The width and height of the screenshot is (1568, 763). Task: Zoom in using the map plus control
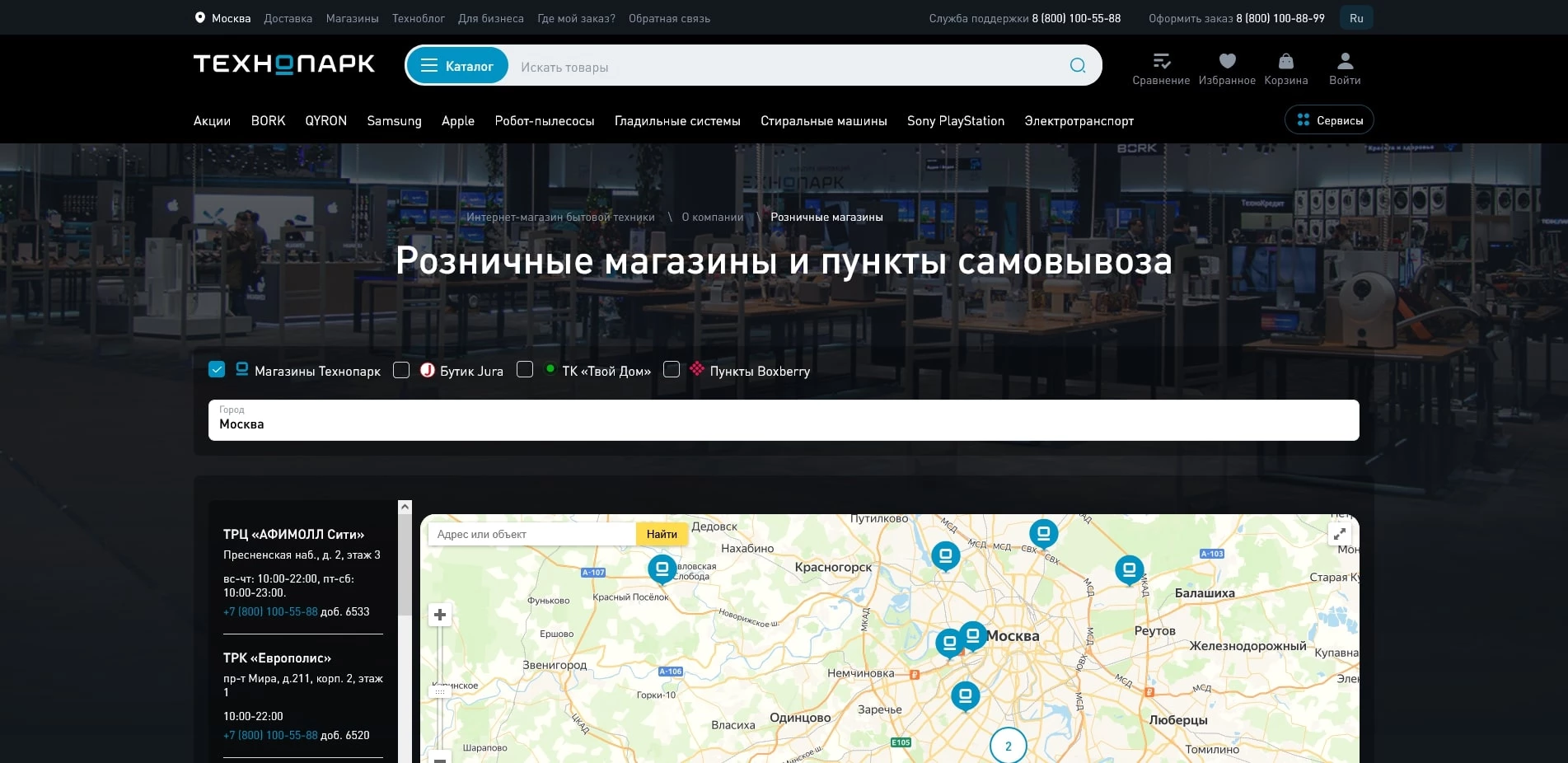point(439,614)
